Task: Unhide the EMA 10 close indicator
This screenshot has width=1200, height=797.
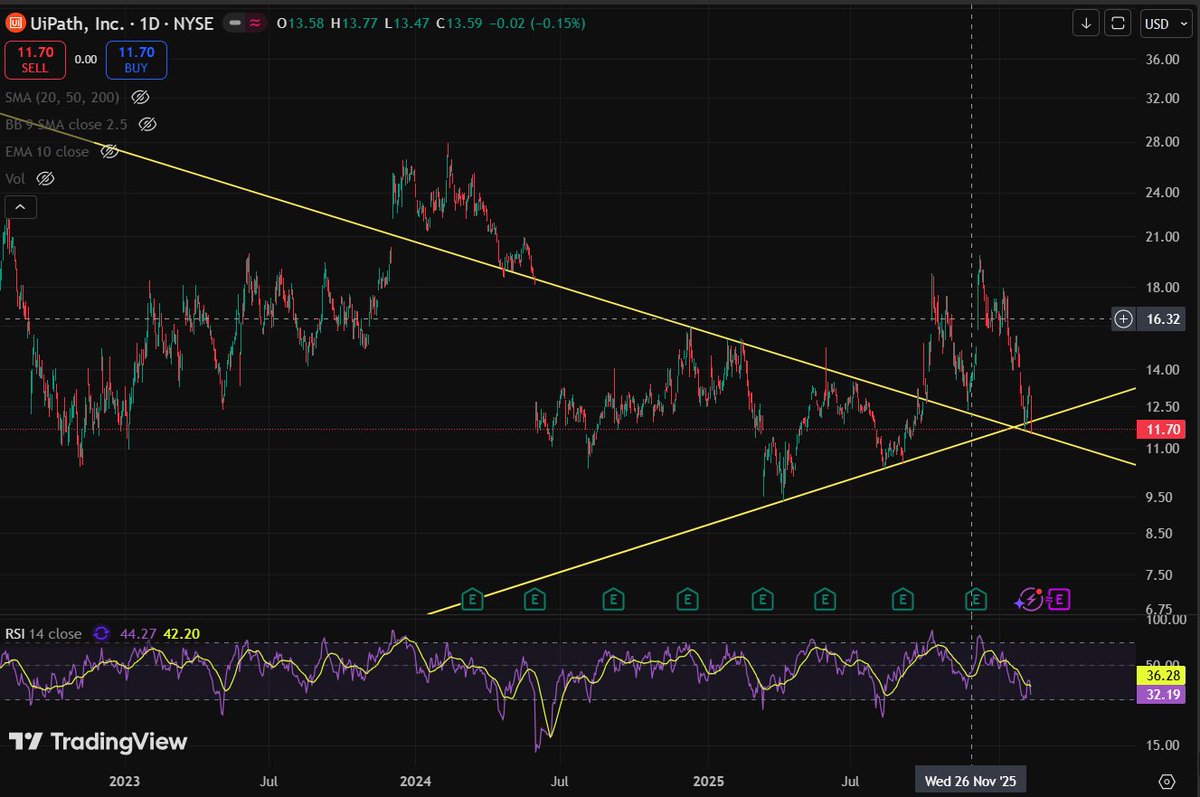Action: [x=109, y=152]
